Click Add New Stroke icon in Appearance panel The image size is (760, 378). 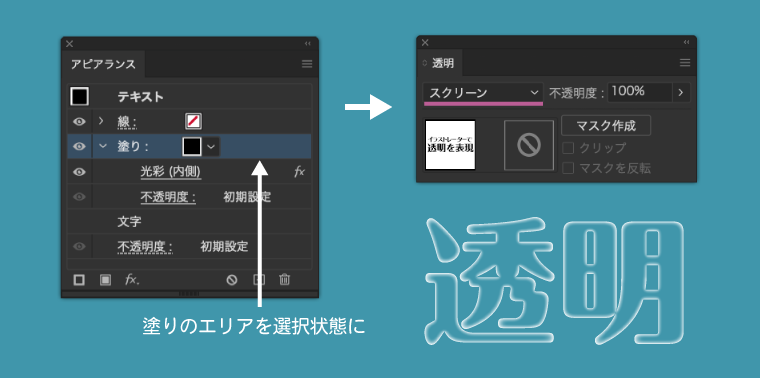point(79,280)
